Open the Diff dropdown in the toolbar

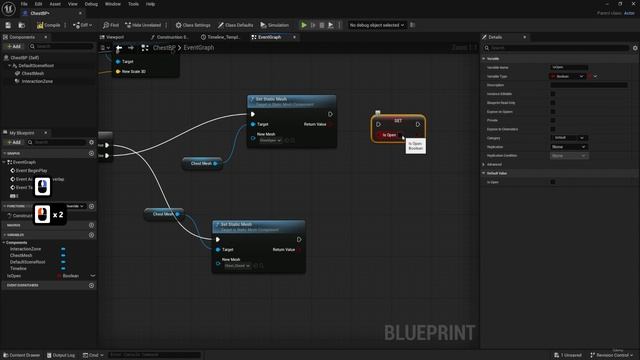pyautogui.click(x=82, y=25)
